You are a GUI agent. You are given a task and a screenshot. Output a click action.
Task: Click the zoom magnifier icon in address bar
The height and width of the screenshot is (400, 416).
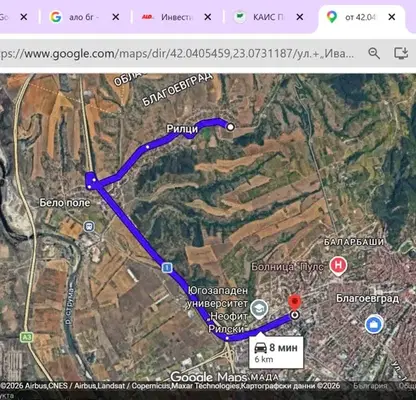point(374,53)
